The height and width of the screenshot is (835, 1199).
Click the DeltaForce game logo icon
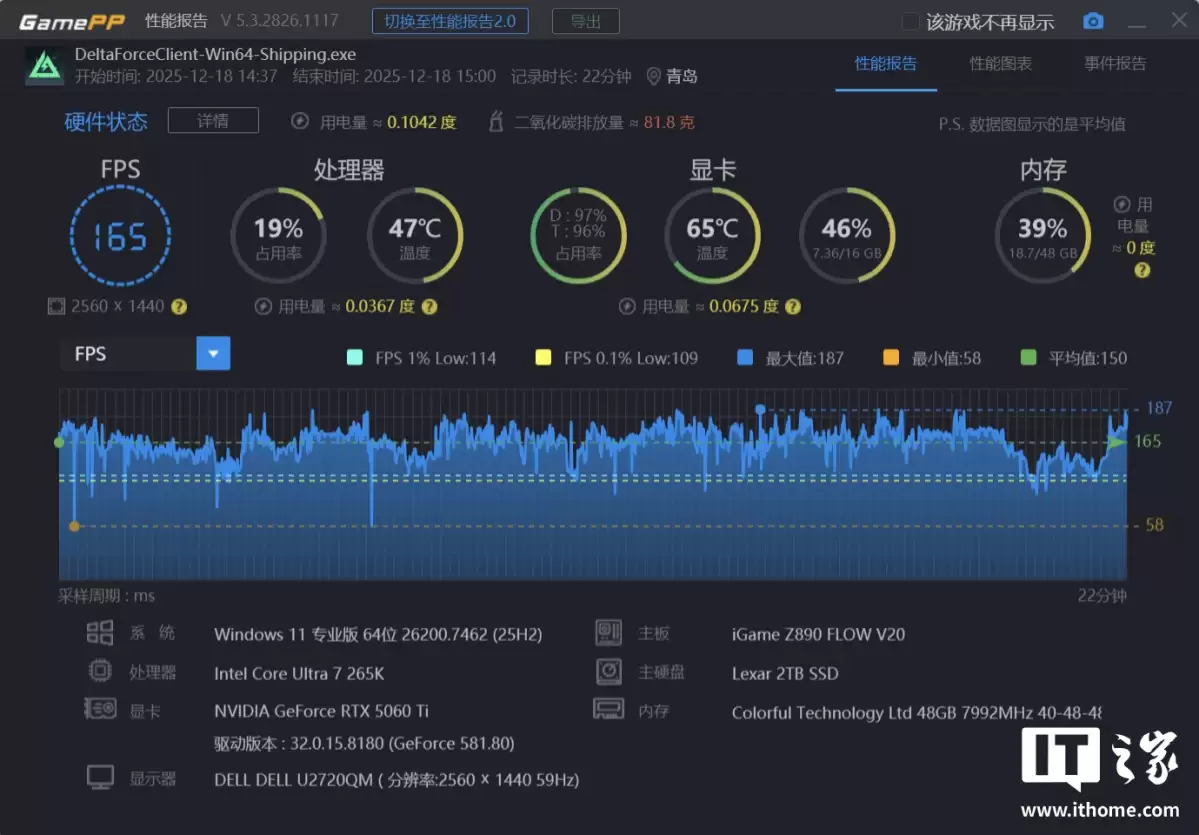44,64
